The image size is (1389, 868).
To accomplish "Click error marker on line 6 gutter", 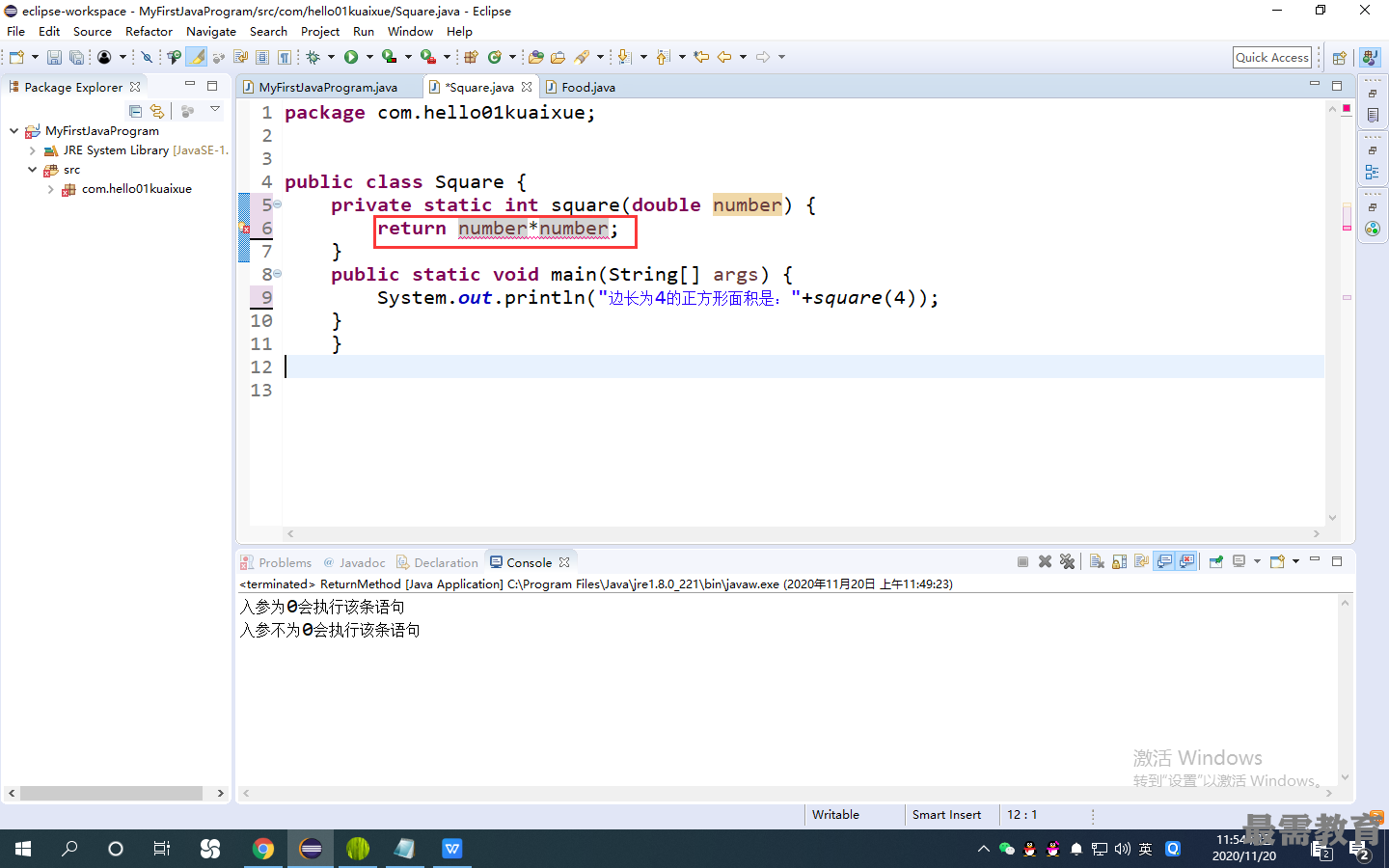I will point(244,228).
